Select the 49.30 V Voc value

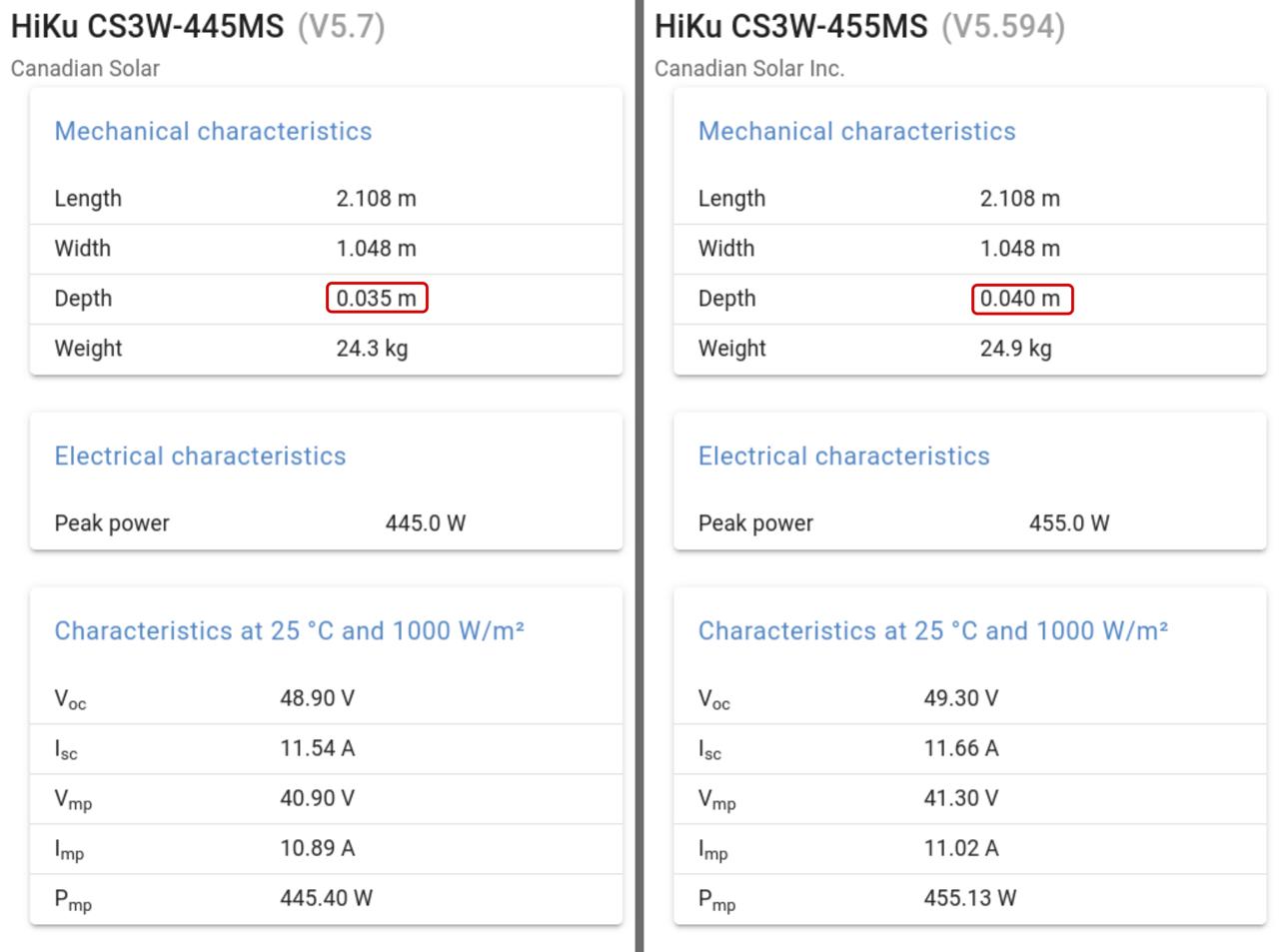point(960,698)
